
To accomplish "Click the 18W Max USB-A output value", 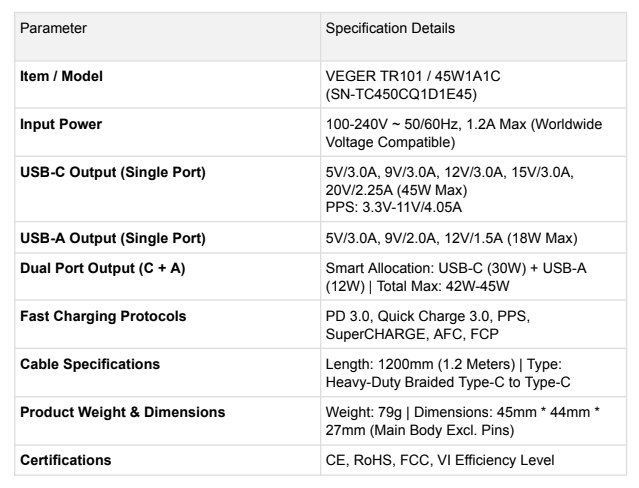I will pos(452,238).
